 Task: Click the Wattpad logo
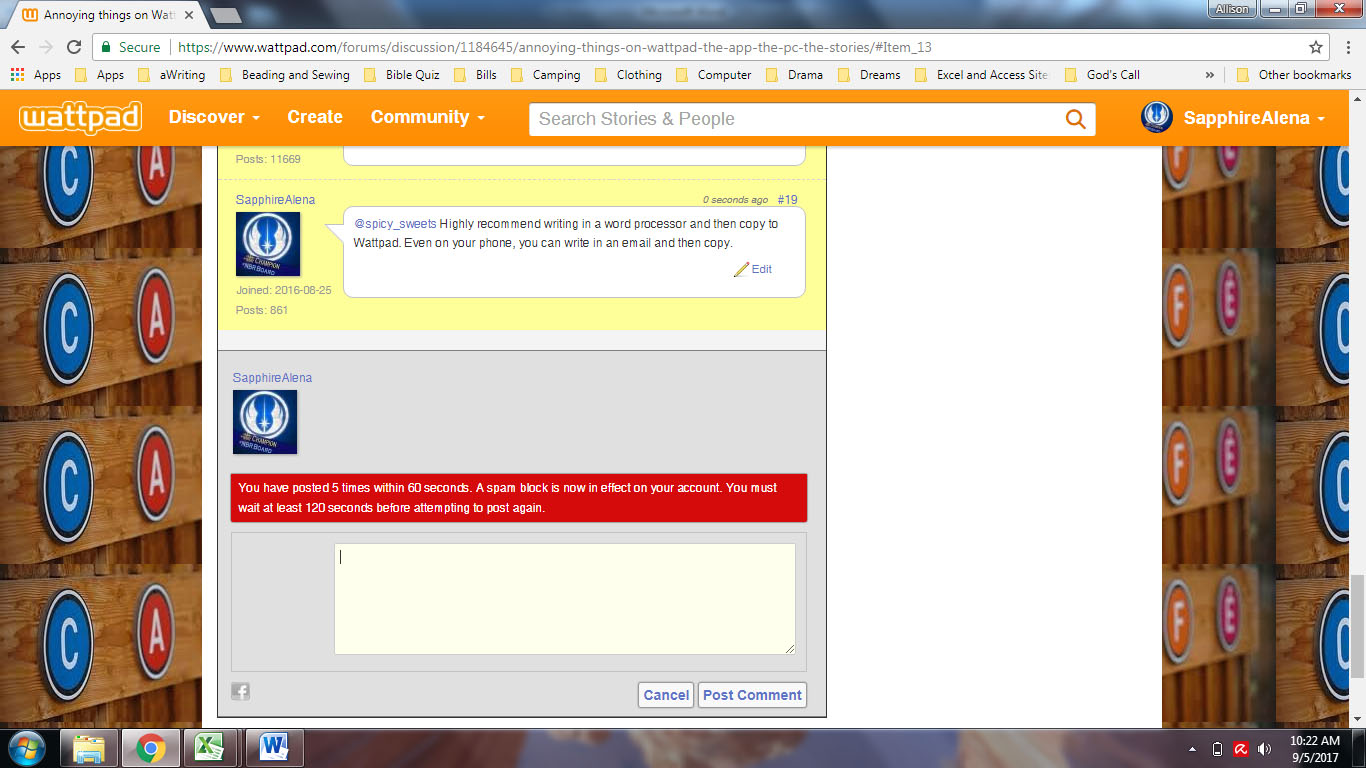click(x=81, y=118)
